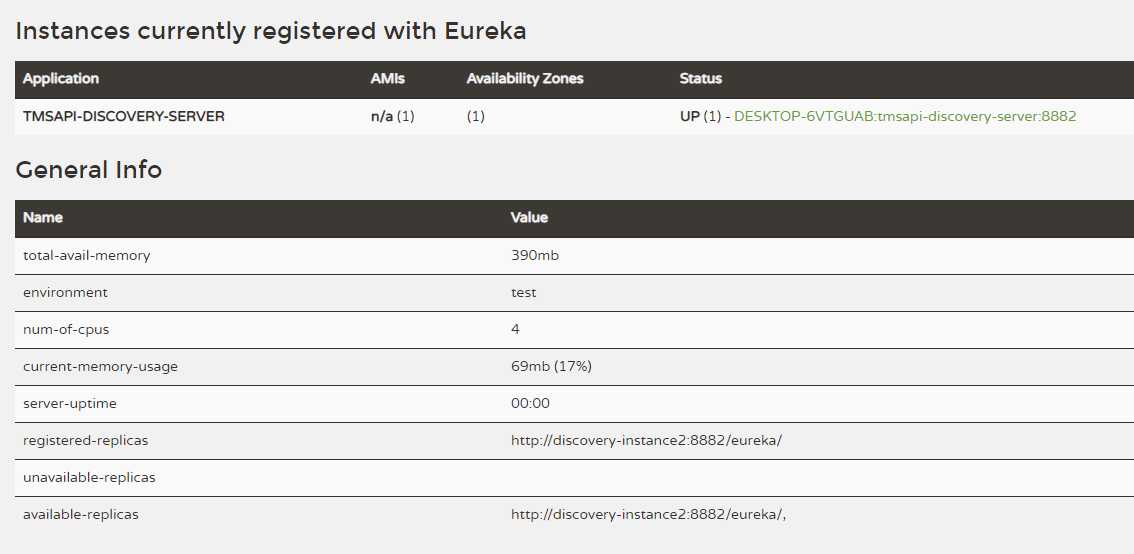Select the Name column header

[43, 217]
